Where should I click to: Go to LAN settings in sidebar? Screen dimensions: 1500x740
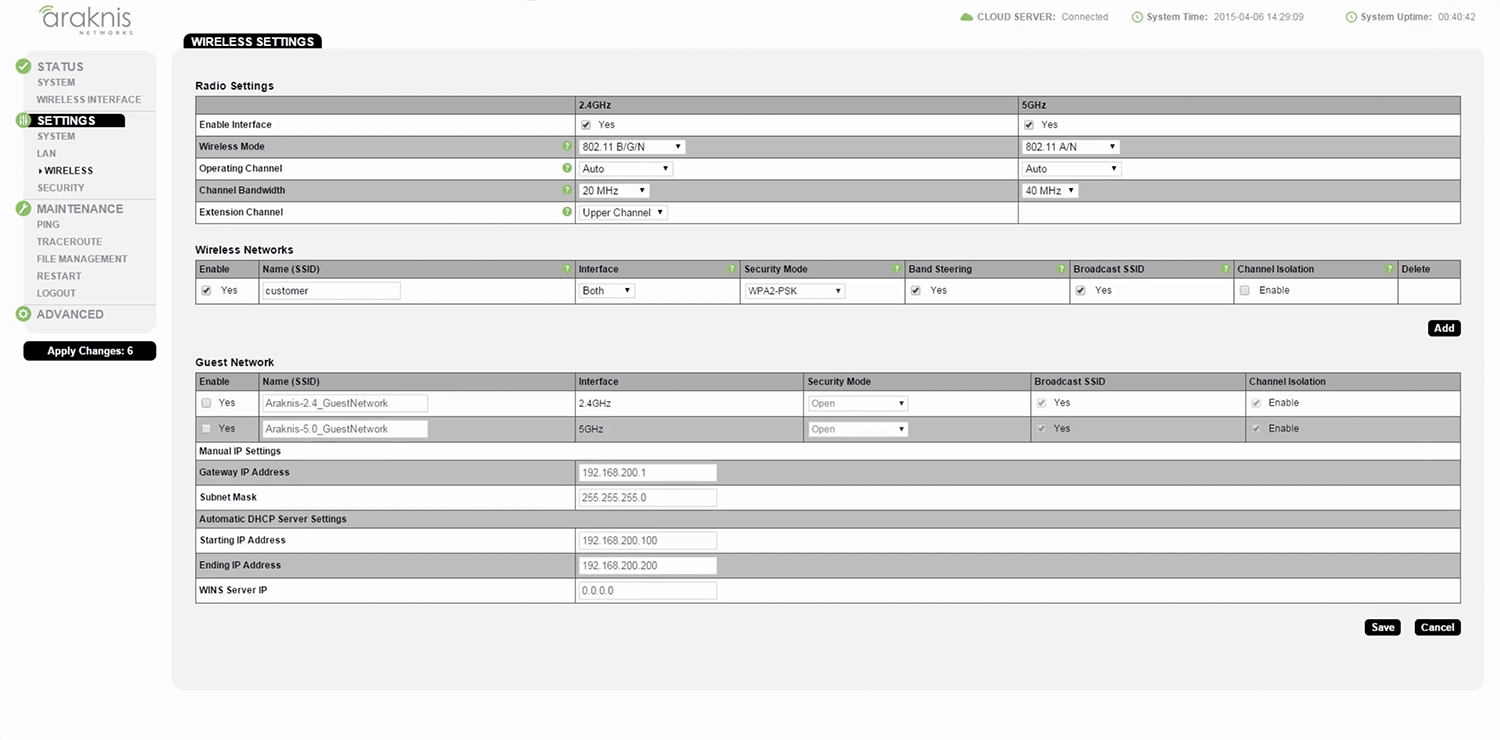(x=47, y=154)
